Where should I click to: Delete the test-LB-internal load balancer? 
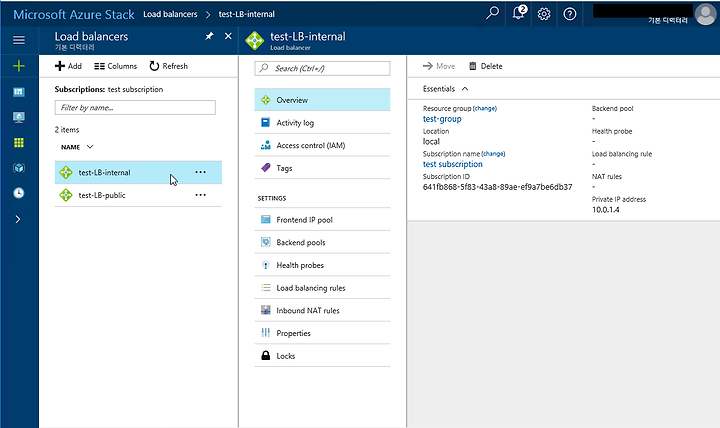point(485,66)
